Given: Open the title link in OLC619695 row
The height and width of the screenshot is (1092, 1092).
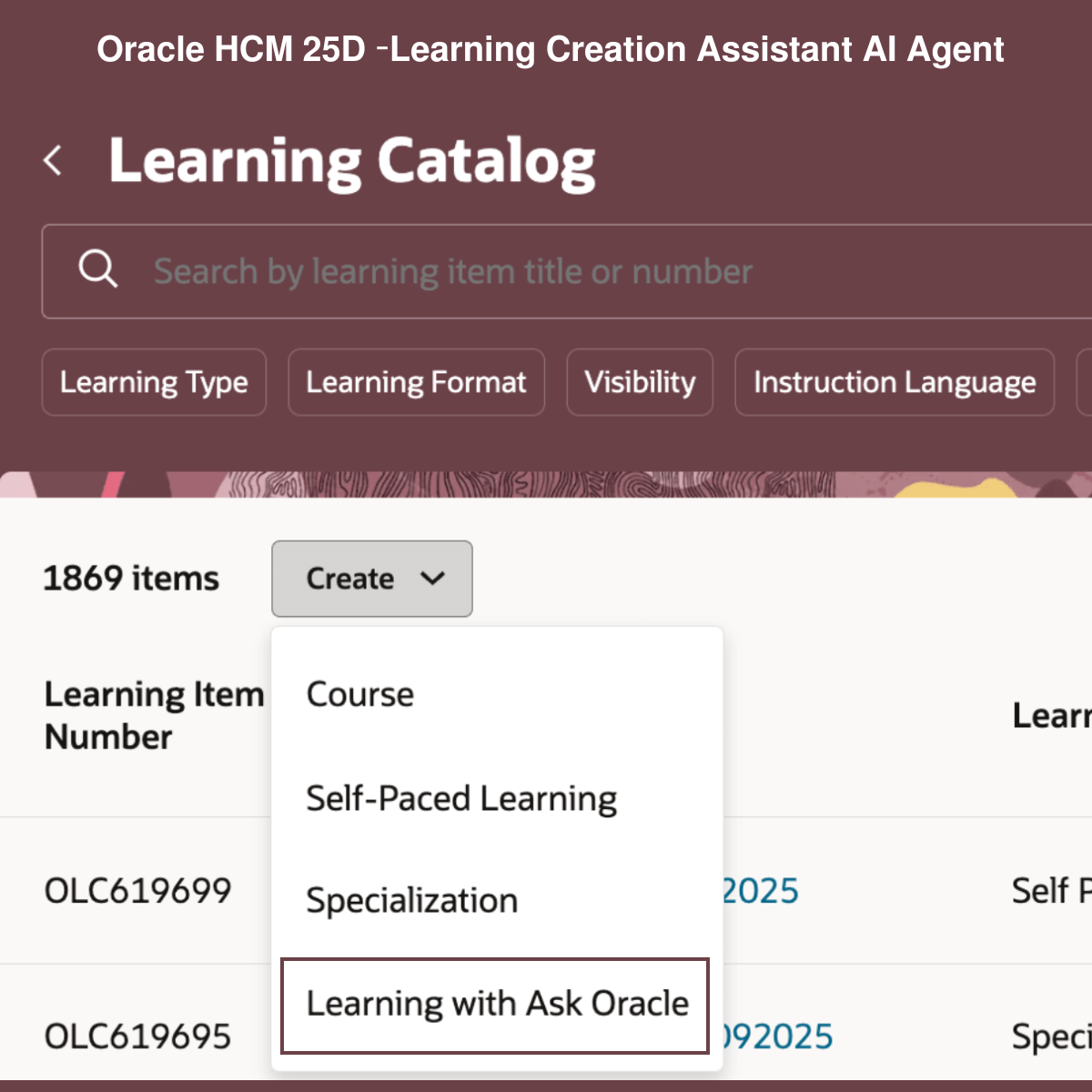Looking at the screenshot, I should pyautogui.click(x=777, y=1036).
